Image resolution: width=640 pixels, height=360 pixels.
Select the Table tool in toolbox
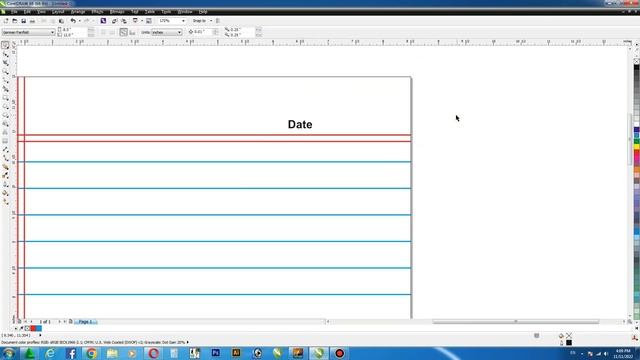pyautogui.click(x=5, y=141)
